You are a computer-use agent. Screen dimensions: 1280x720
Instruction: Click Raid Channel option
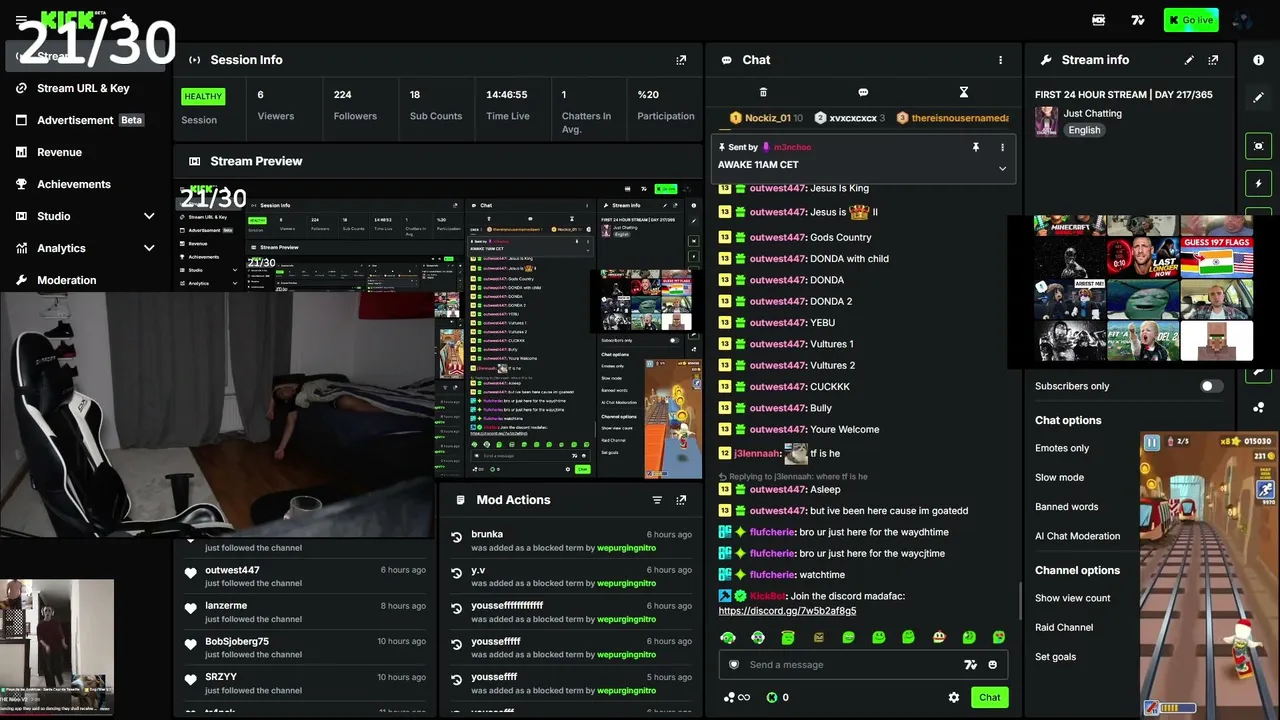tap(1064, 627)
